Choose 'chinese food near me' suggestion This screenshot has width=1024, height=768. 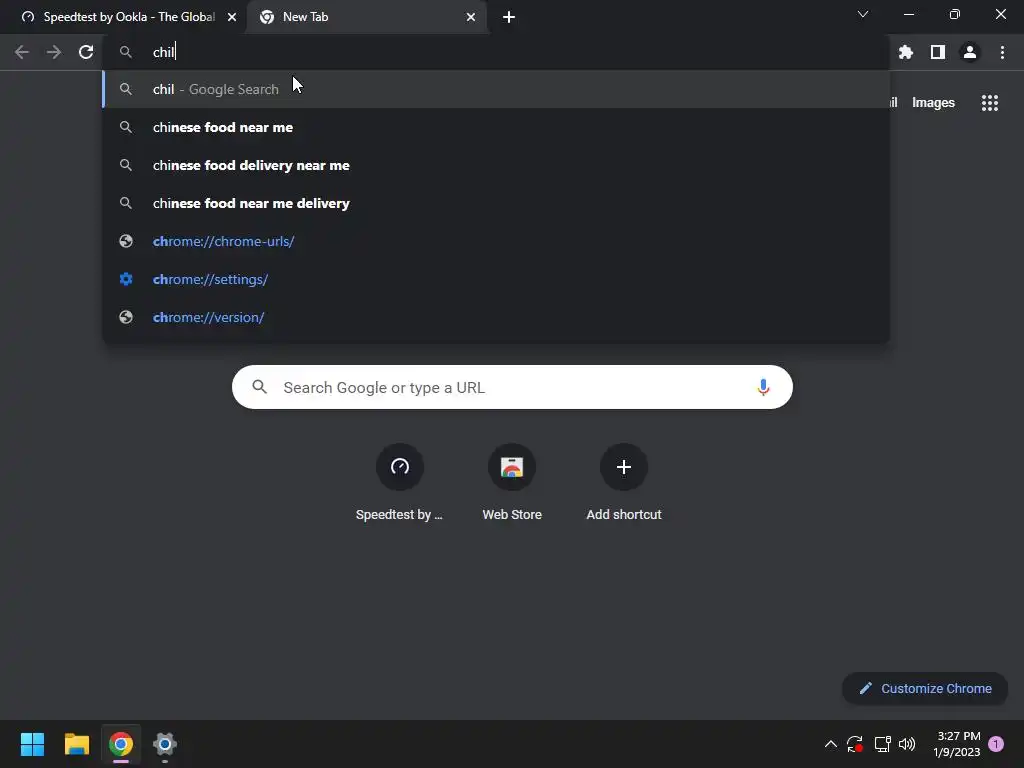point(496,127)
